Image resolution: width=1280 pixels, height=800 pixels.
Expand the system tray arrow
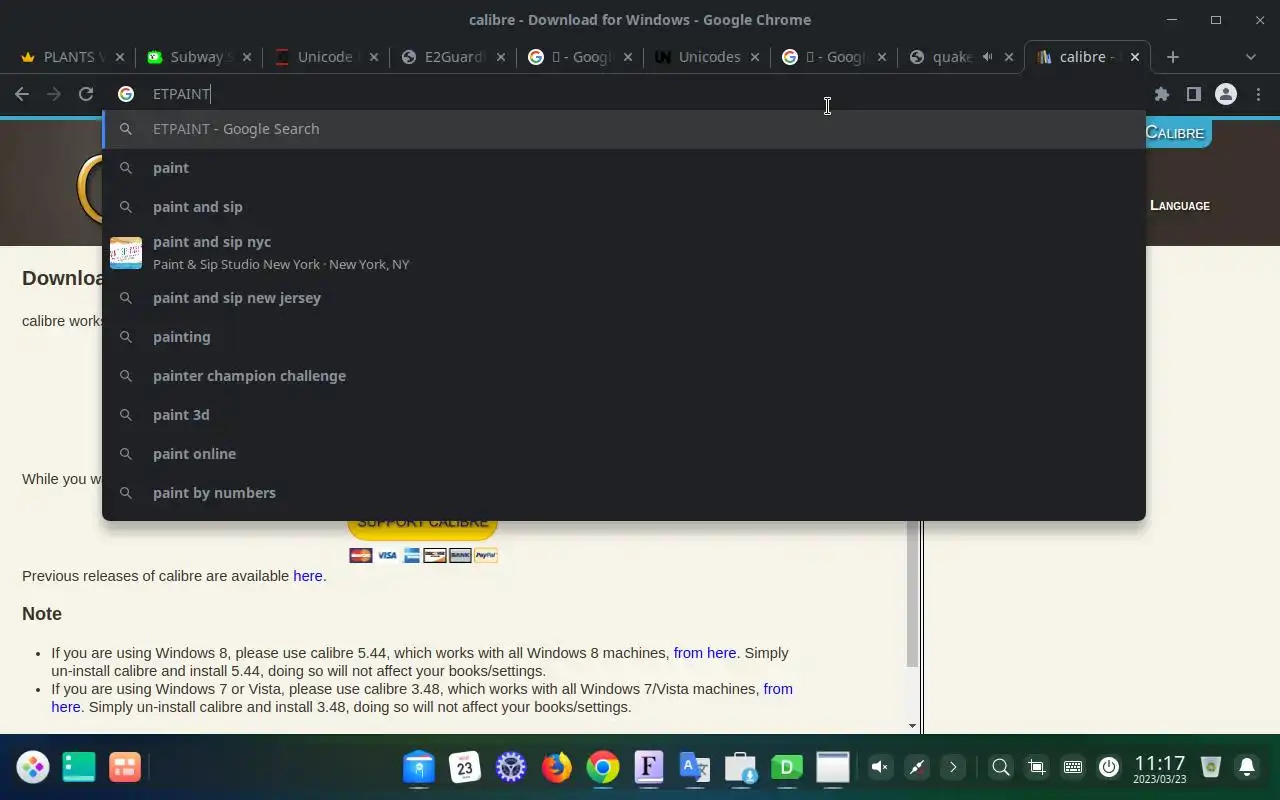(953, 767)
